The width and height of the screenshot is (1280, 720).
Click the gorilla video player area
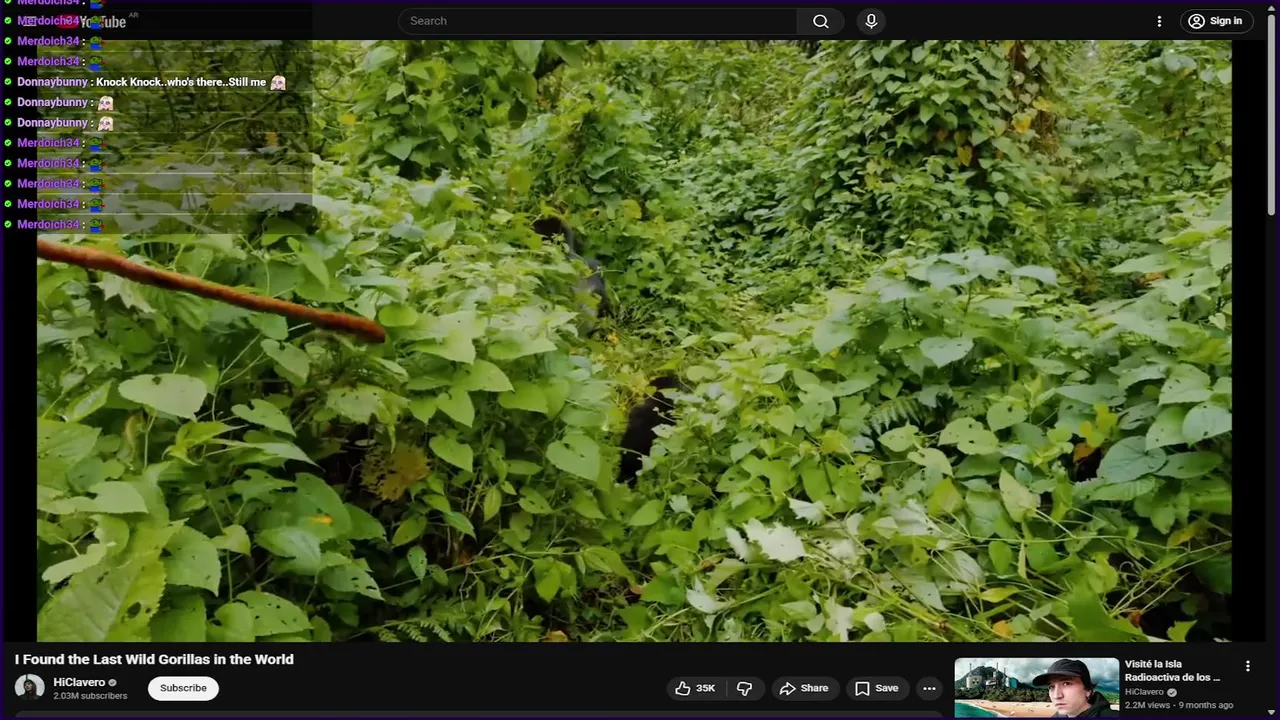[x=634, y=340]
